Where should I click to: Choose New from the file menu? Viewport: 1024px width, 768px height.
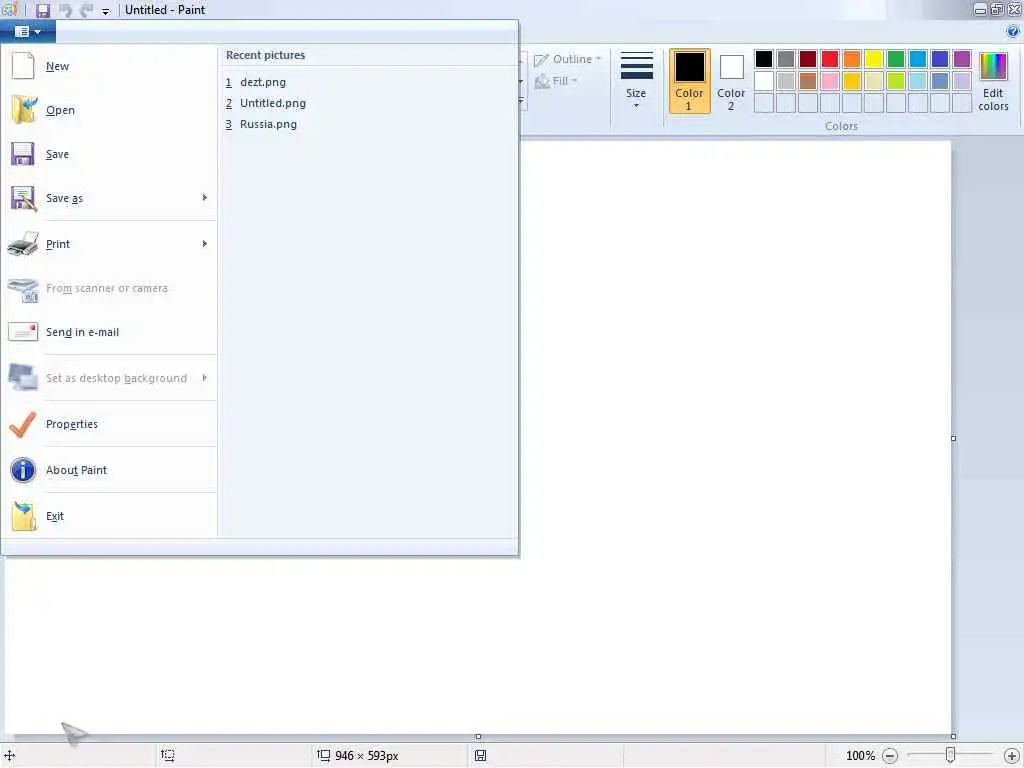(109, 66)
